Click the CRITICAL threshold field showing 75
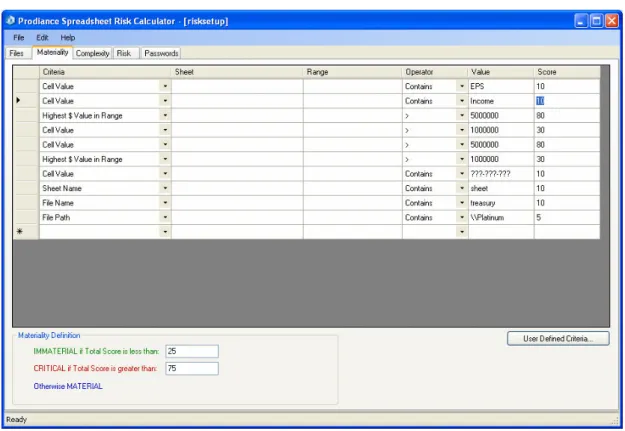Viewport: 625px width, 431px height. (x=192, y=368)
